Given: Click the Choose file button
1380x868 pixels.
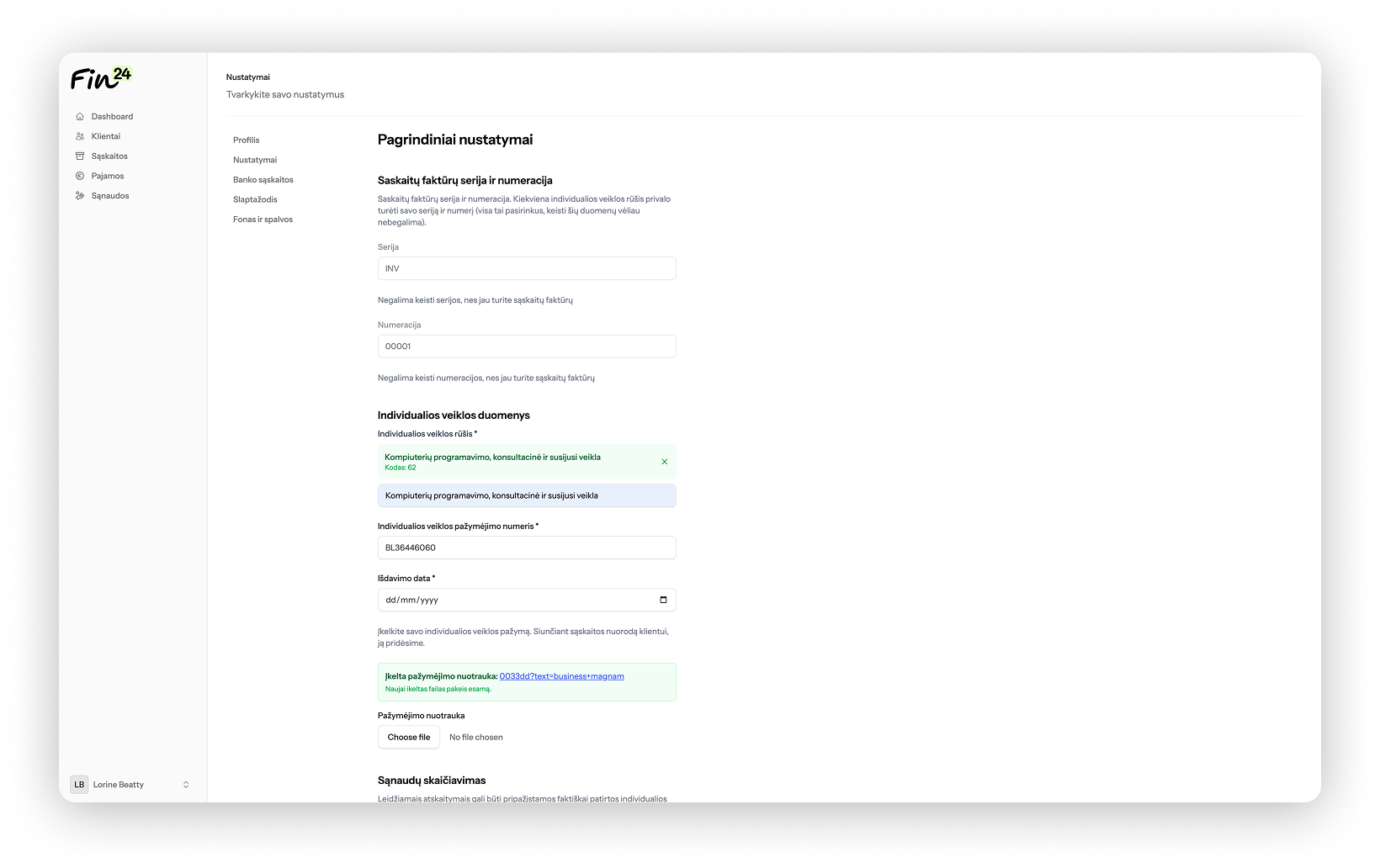Looking at the screenshot, I should [x=409, y=738].
